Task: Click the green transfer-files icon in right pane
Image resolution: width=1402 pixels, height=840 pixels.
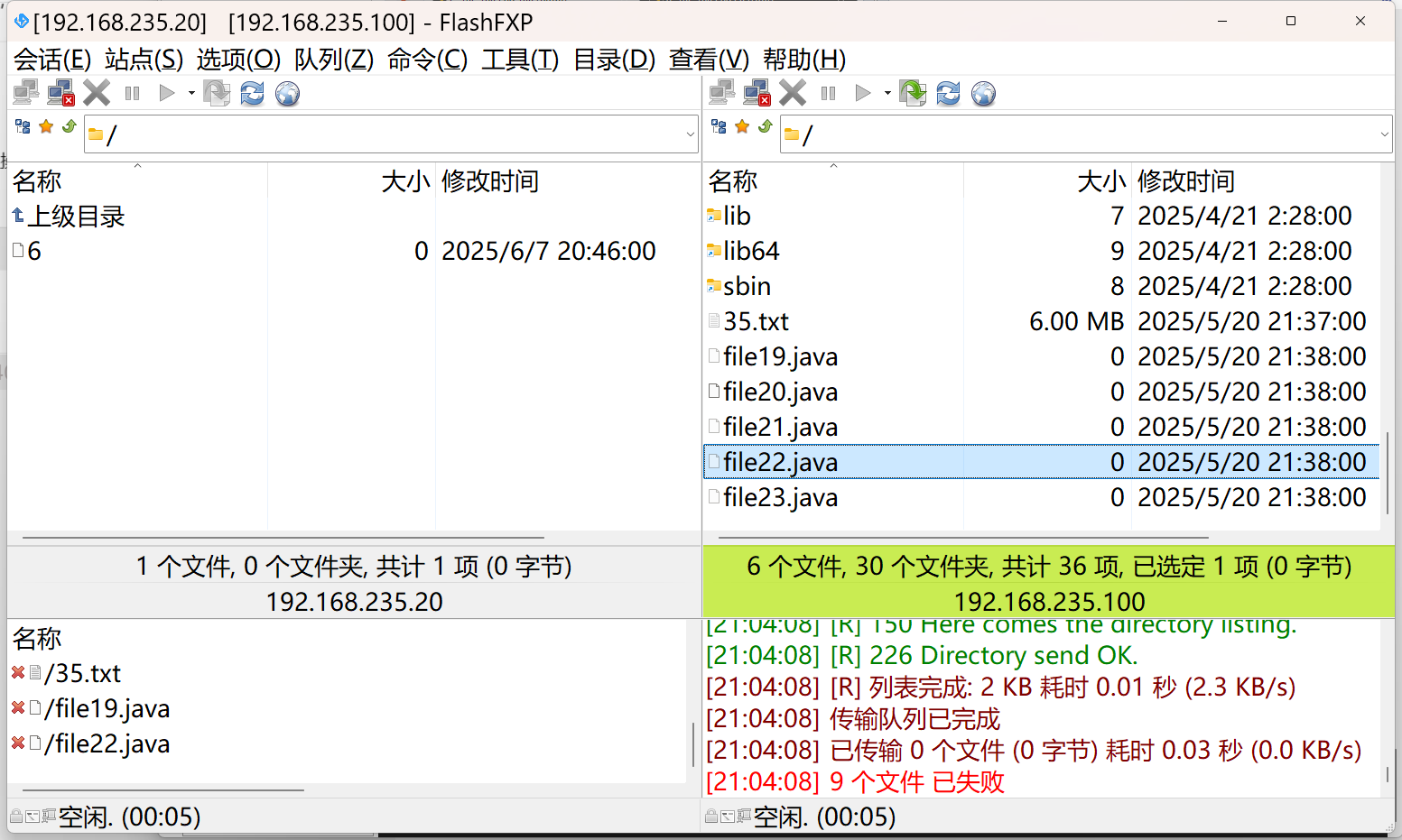Action: click(913, 93)
